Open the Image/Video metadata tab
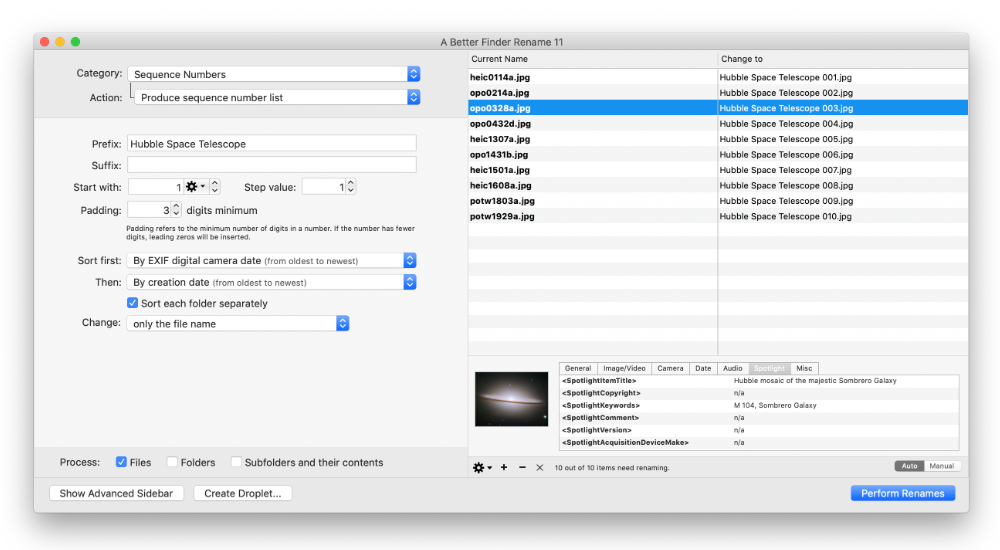 pos(624,368)
